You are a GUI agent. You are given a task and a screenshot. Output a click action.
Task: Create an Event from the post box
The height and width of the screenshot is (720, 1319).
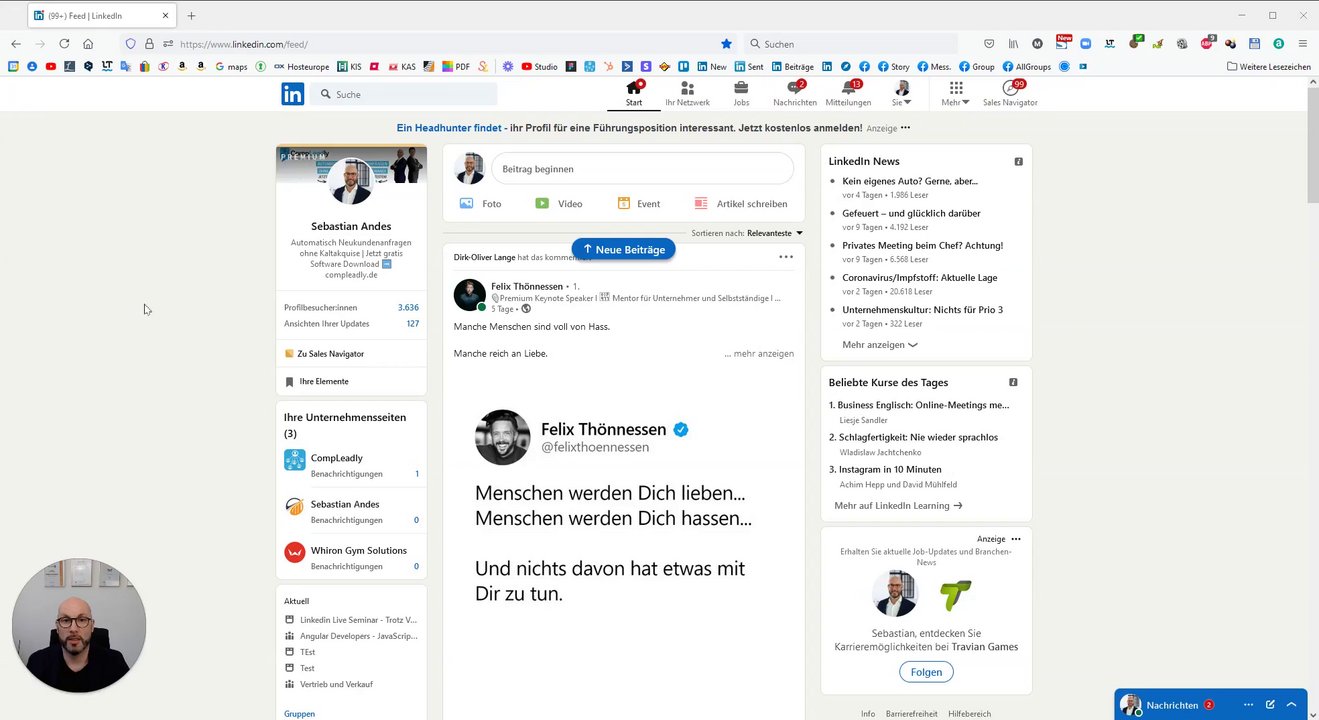click(x=638, y=203)
